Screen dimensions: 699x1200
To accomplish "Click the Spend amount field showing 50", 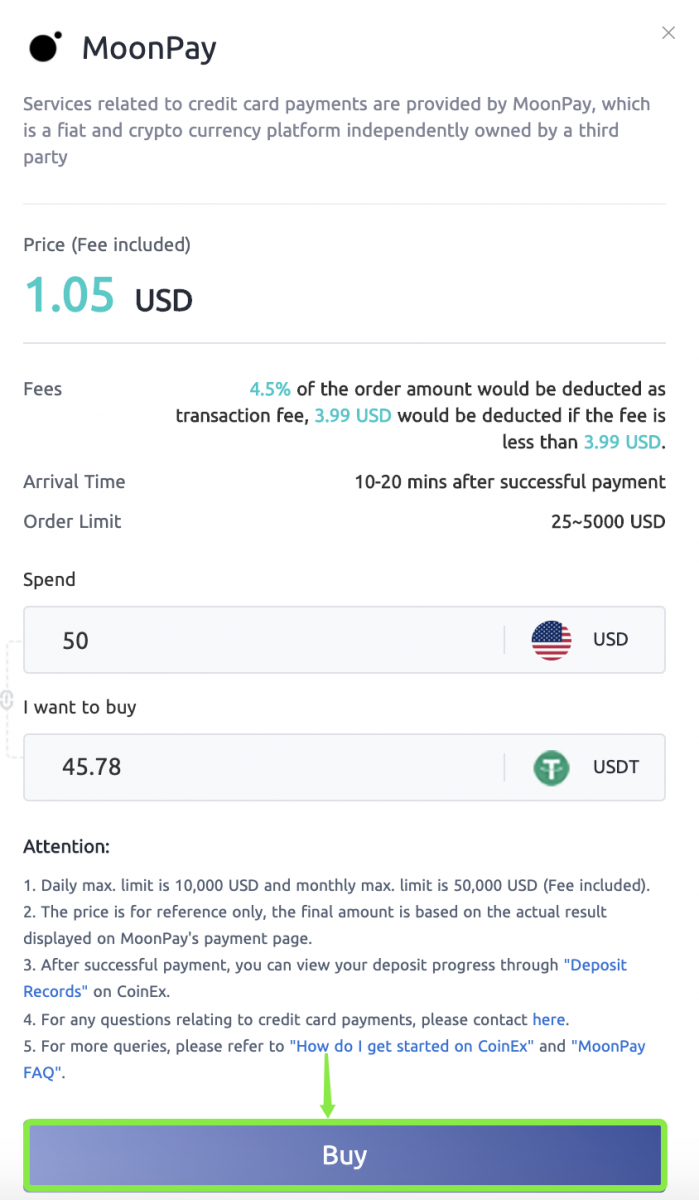I will (x=200, y=640).
